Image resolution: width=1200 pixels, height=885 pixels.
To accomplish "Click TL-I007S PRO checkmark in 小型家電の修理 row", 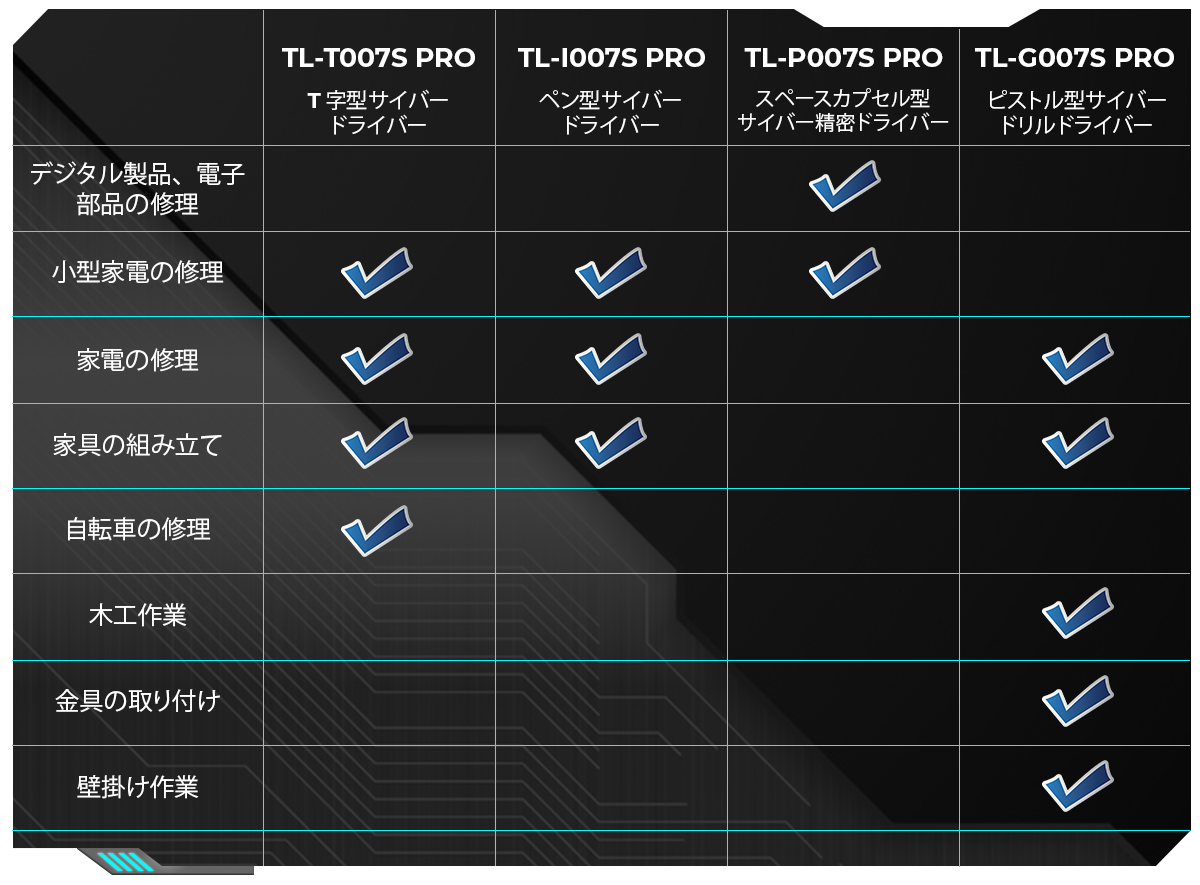I will (x=610, y=273).
